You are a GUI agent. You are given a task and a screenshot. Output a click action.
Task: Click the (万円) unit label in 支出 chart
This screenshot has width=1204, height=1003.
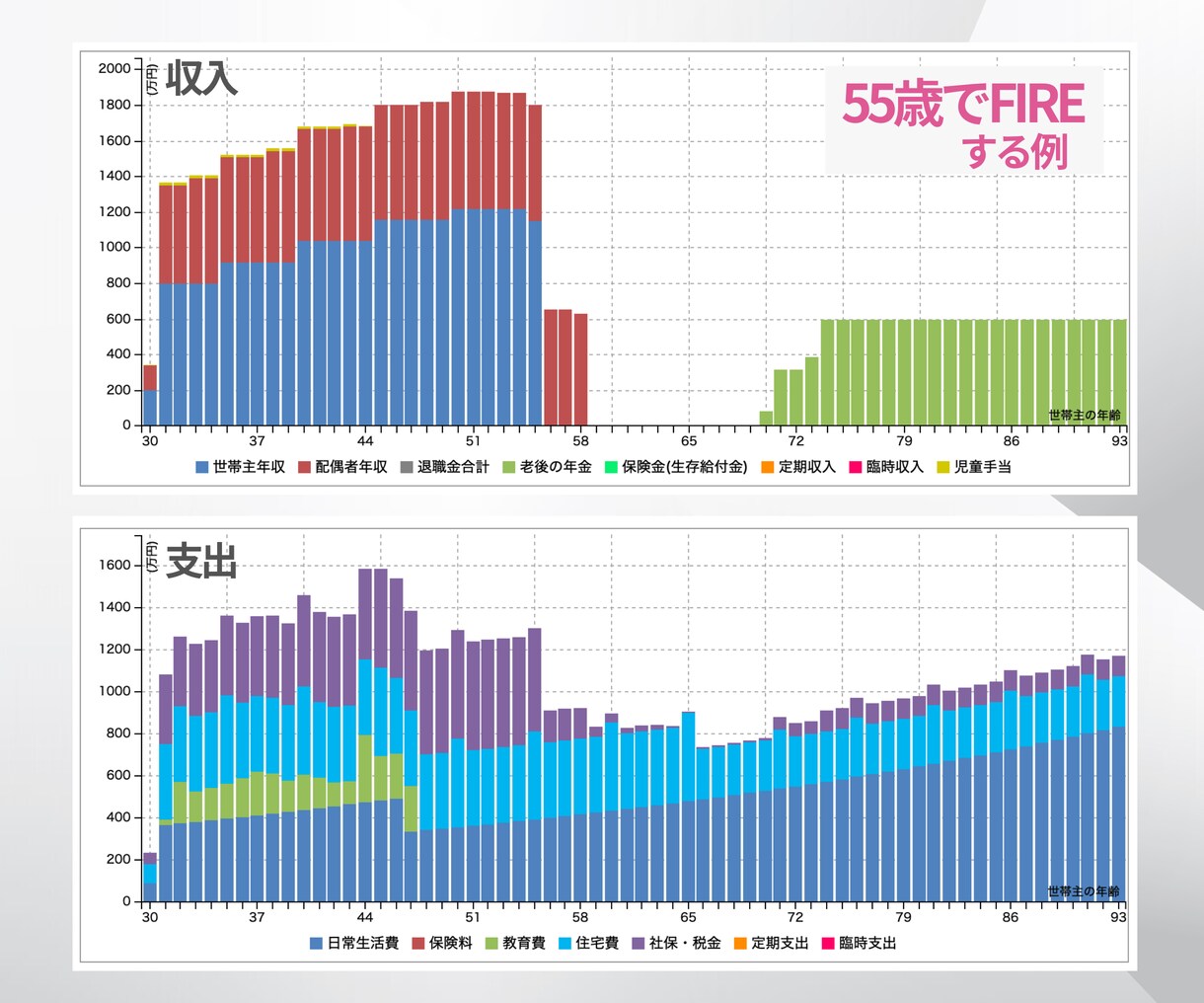[x=152, y=557]
